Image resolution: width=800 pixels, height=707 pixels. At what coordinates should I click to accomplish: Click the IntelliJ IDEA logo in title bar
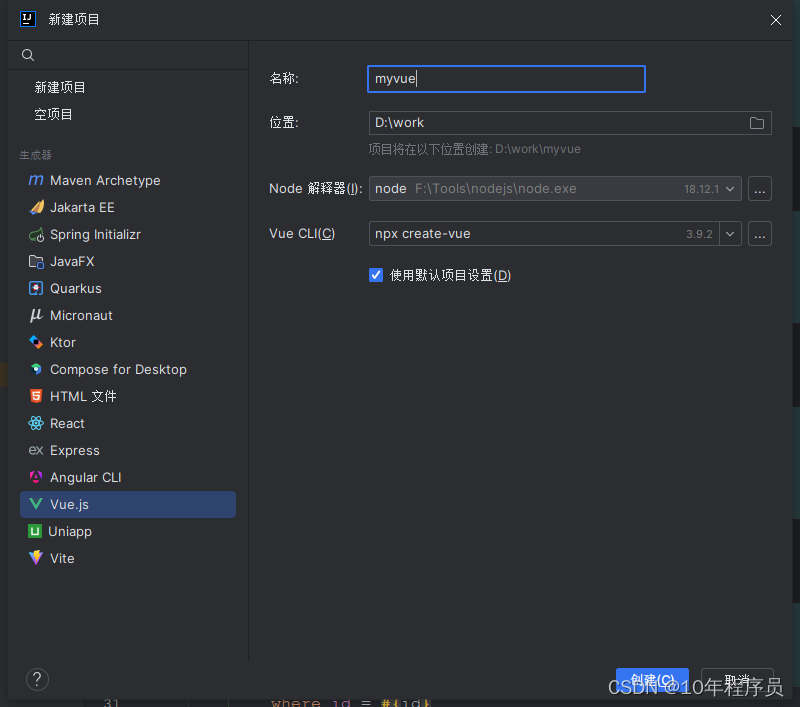click(x=28, y=19)
